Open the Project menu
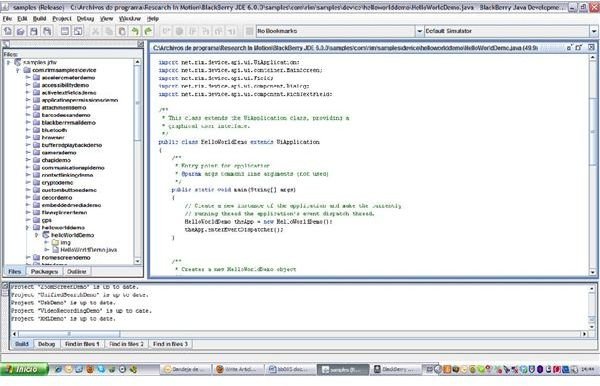The height and width of the screenshot is (386, 600). [x=62, y=18]
